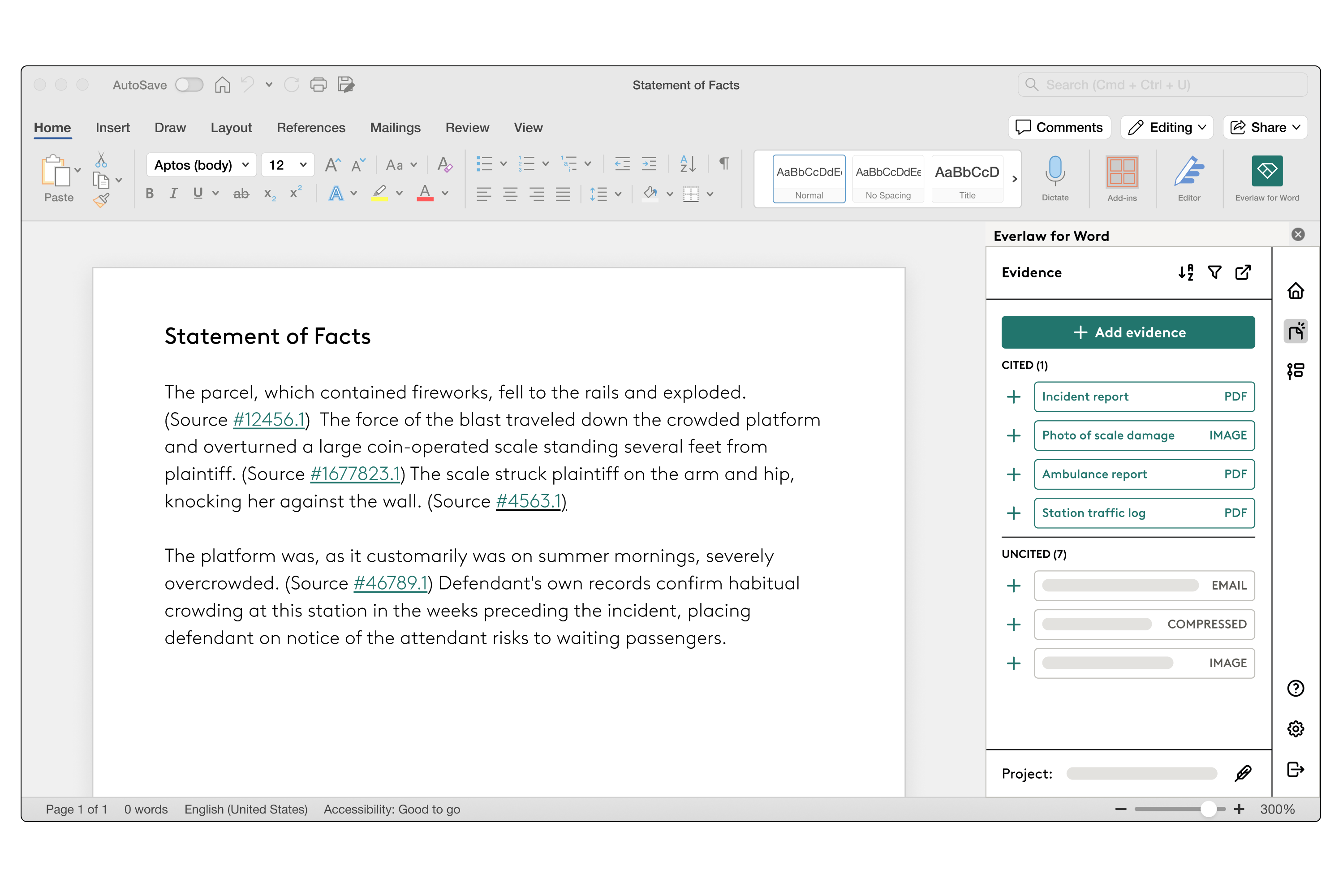Open the Everlaw for Word add-in
This screenshot has width=1343, height=896.
click(1266, 178)
